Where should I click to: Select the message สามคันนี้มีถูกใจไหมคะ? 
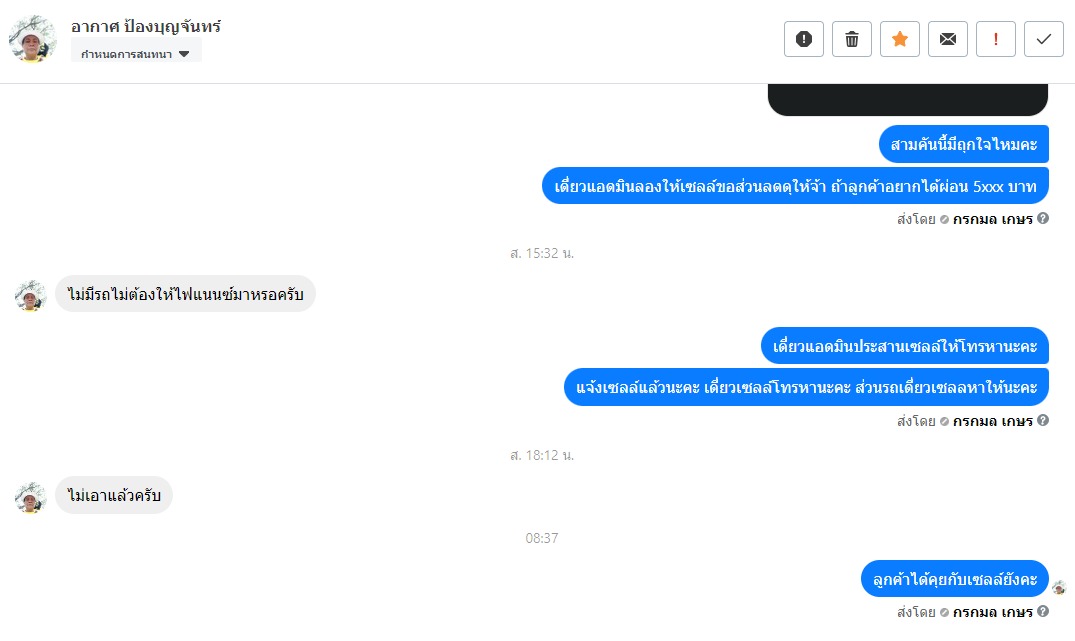coord(963,144)
